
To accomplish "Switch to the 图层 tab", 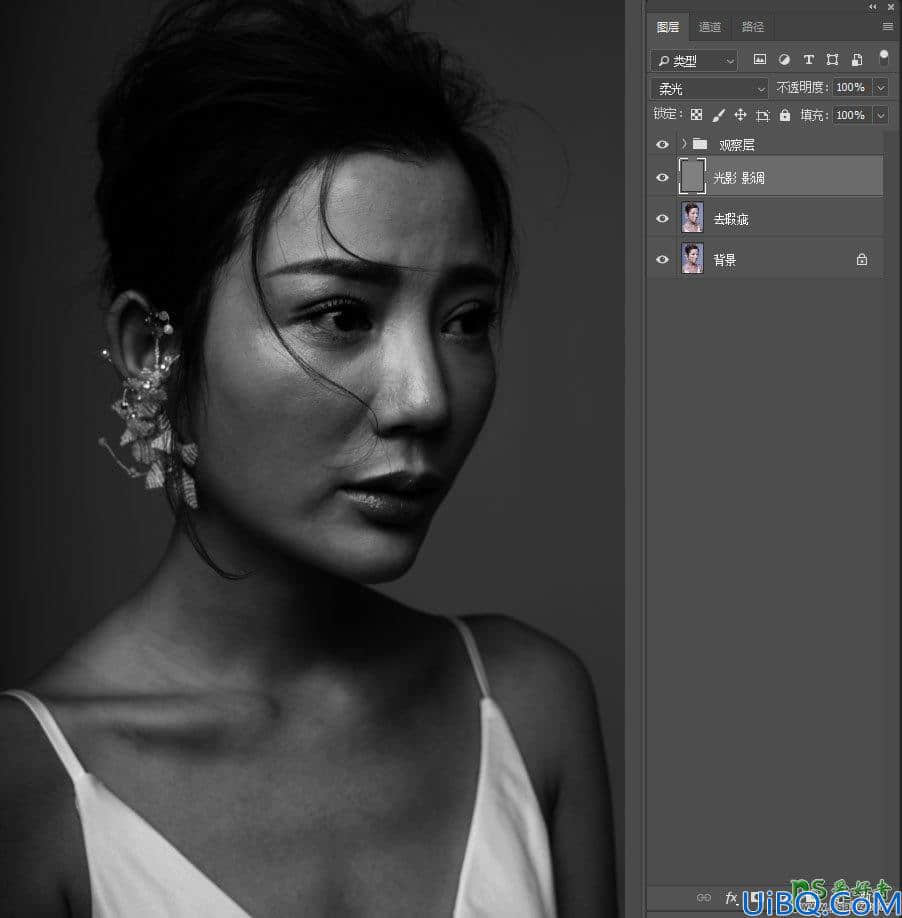I will tap(668, 27).
